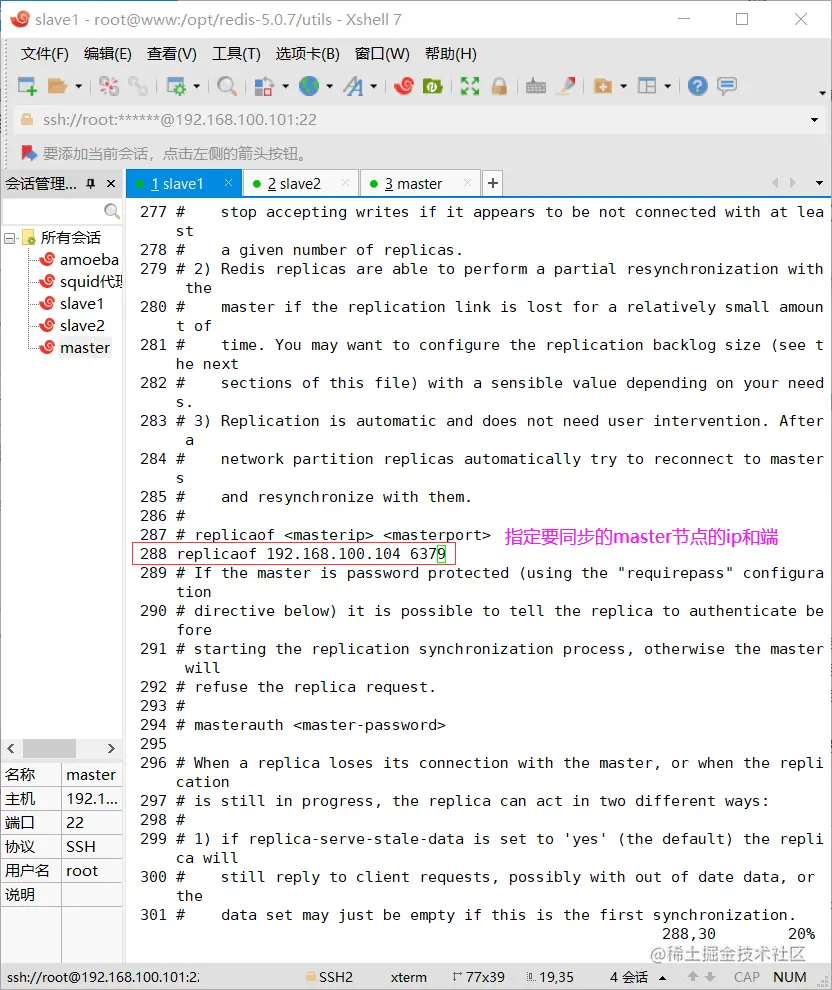Expand dropdown beside font icon
Screen dimensions: 832x990
click(374, 86)
